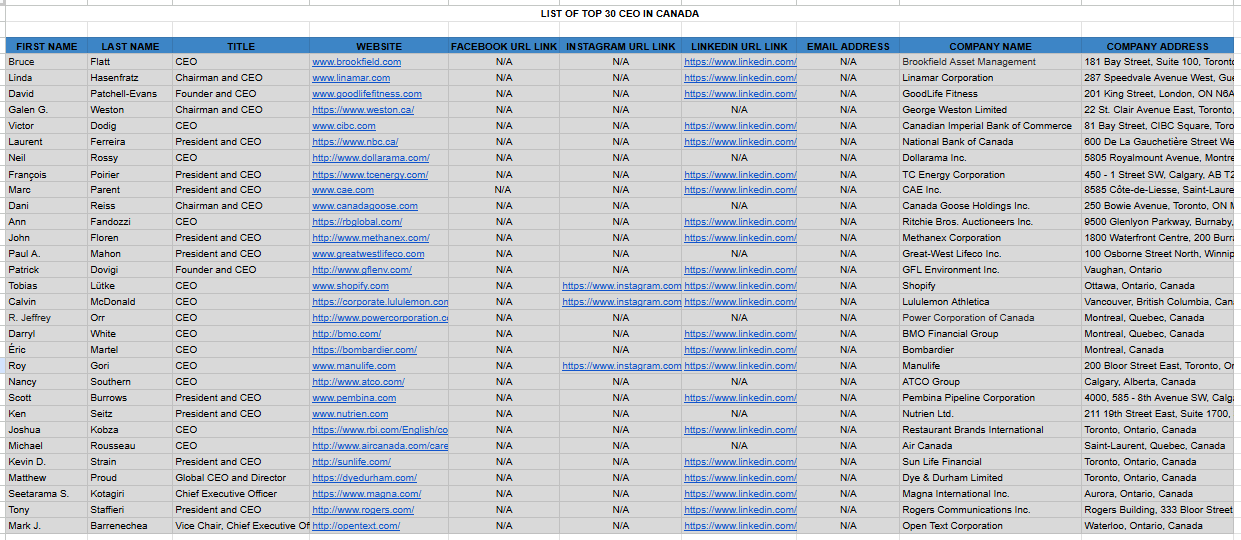1241x540 pixels.
Task: Open the http://www.rogers.com/ link
Action: [363, 510]
